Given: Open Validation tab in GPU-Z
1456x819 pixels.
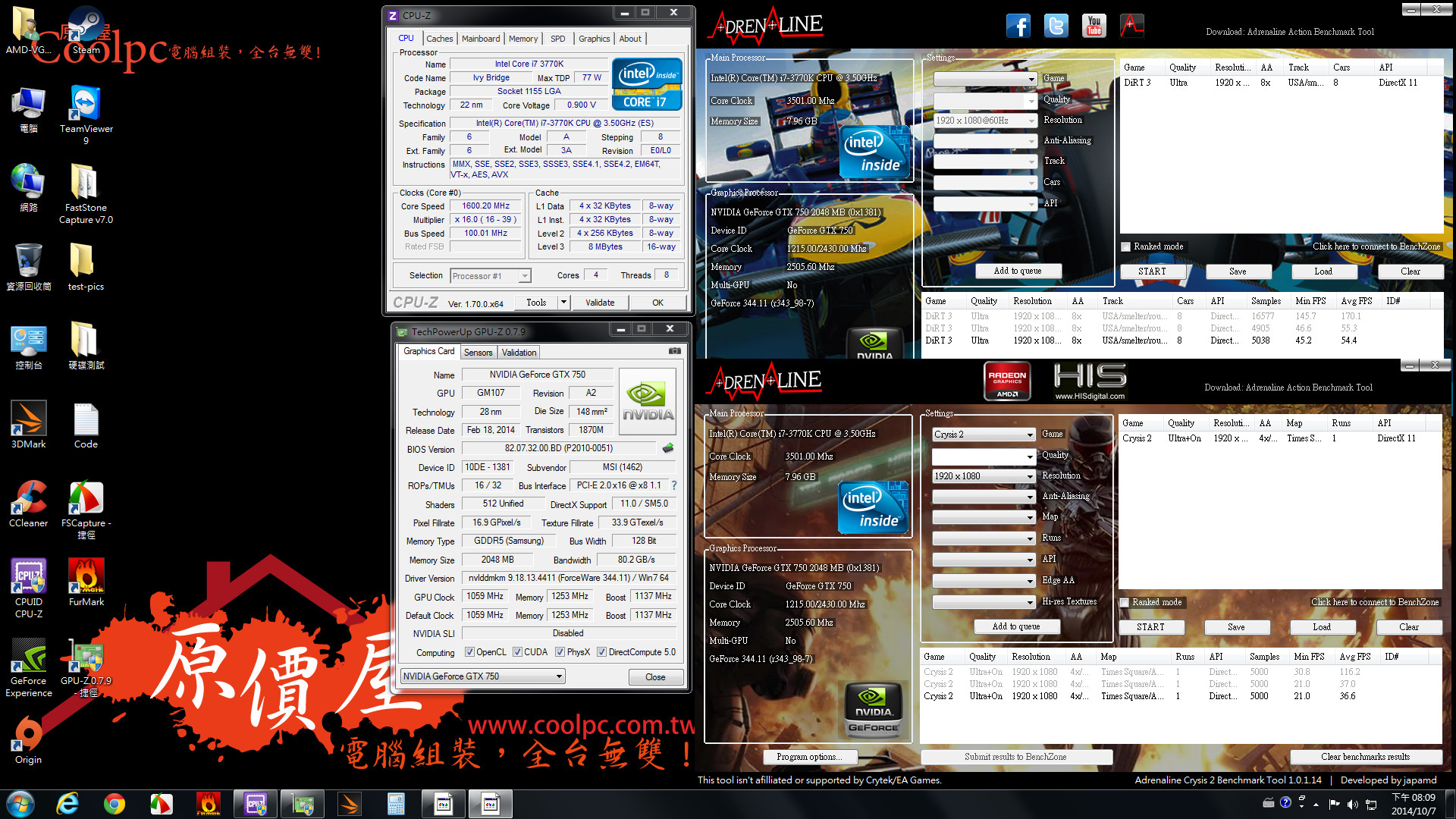Looking at the screenshot, I should tap(519, 353).
